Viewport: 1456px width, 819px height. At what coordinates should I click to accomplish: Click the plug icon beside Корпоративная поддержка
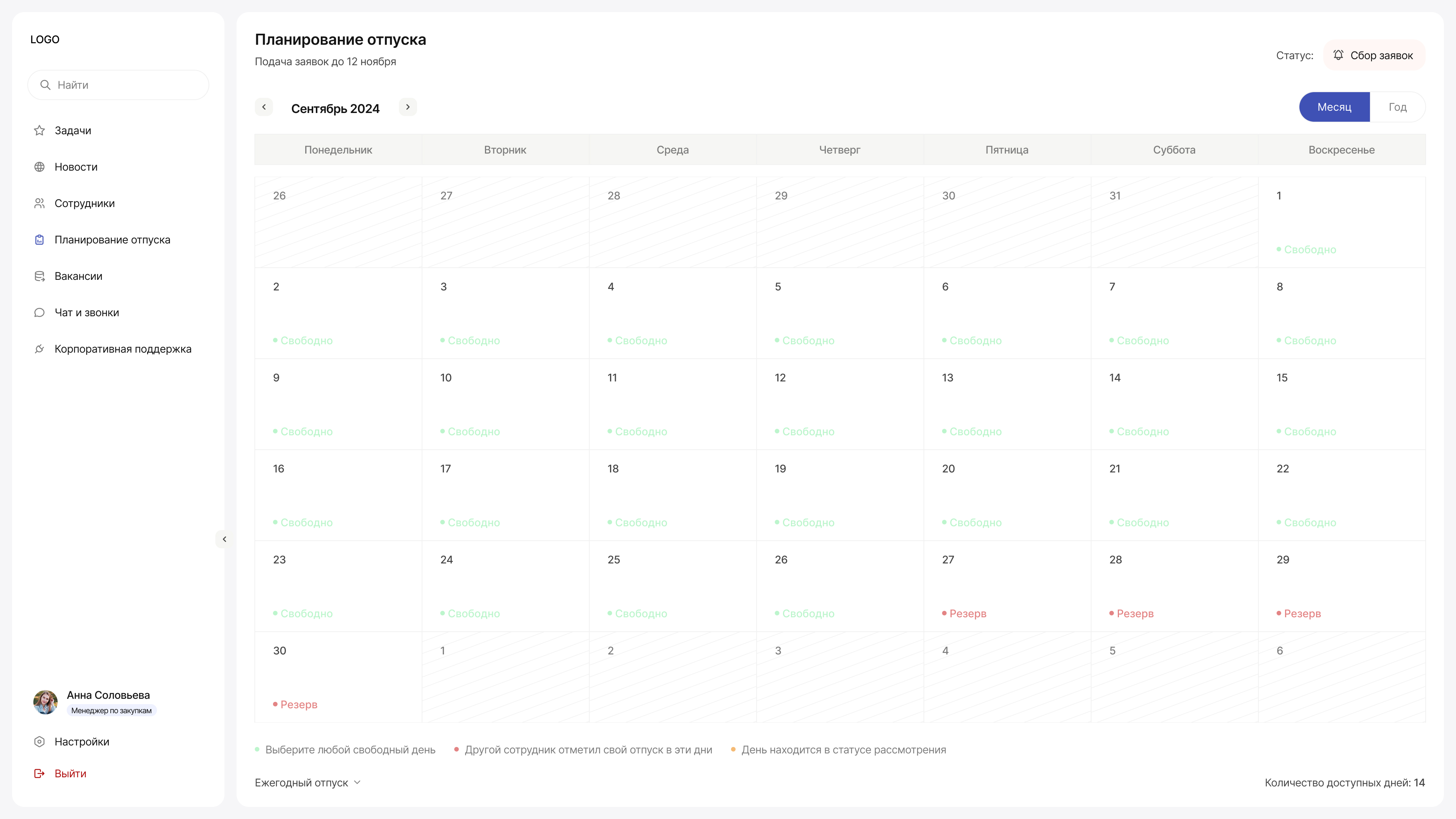pyautogui.click(x=39, y=349)
